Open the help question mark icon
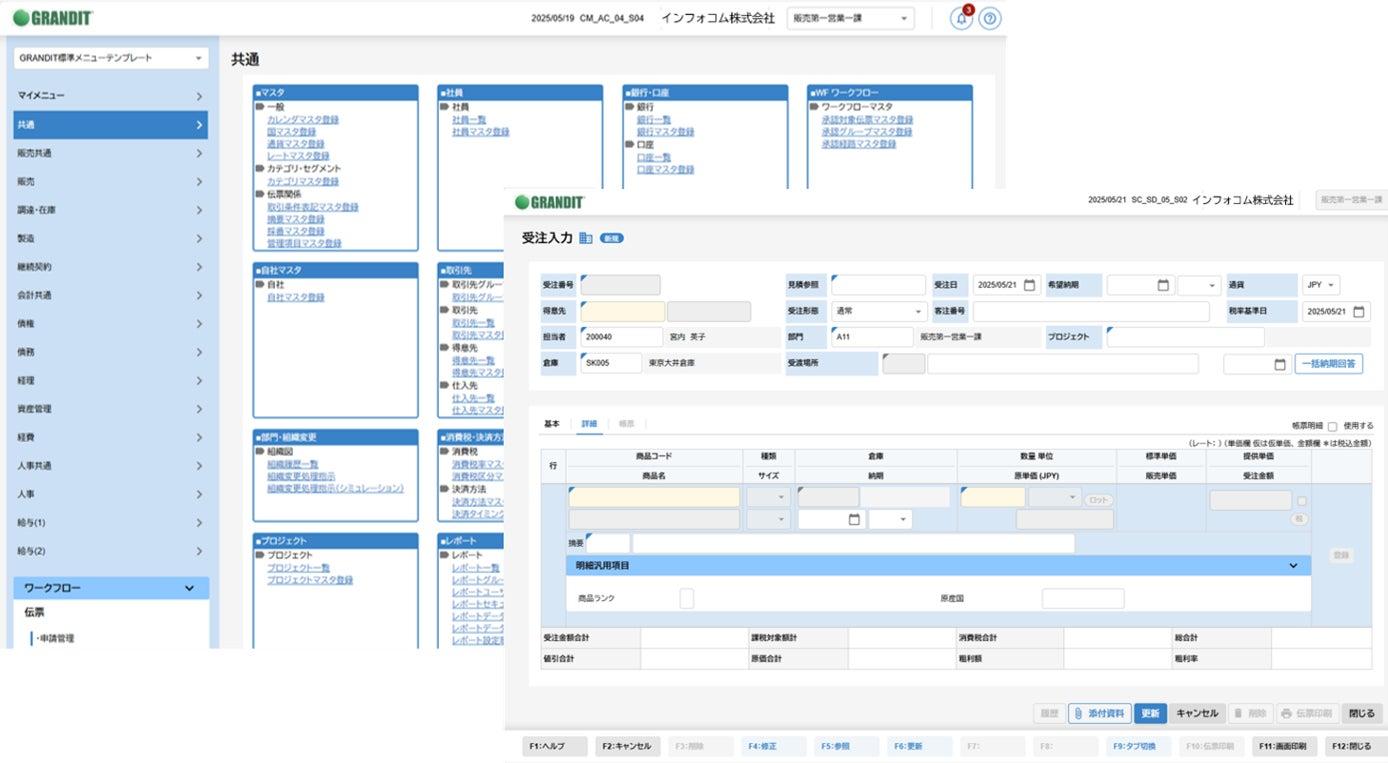Screen dimensions: 1388x763 (x=990, y=18)
